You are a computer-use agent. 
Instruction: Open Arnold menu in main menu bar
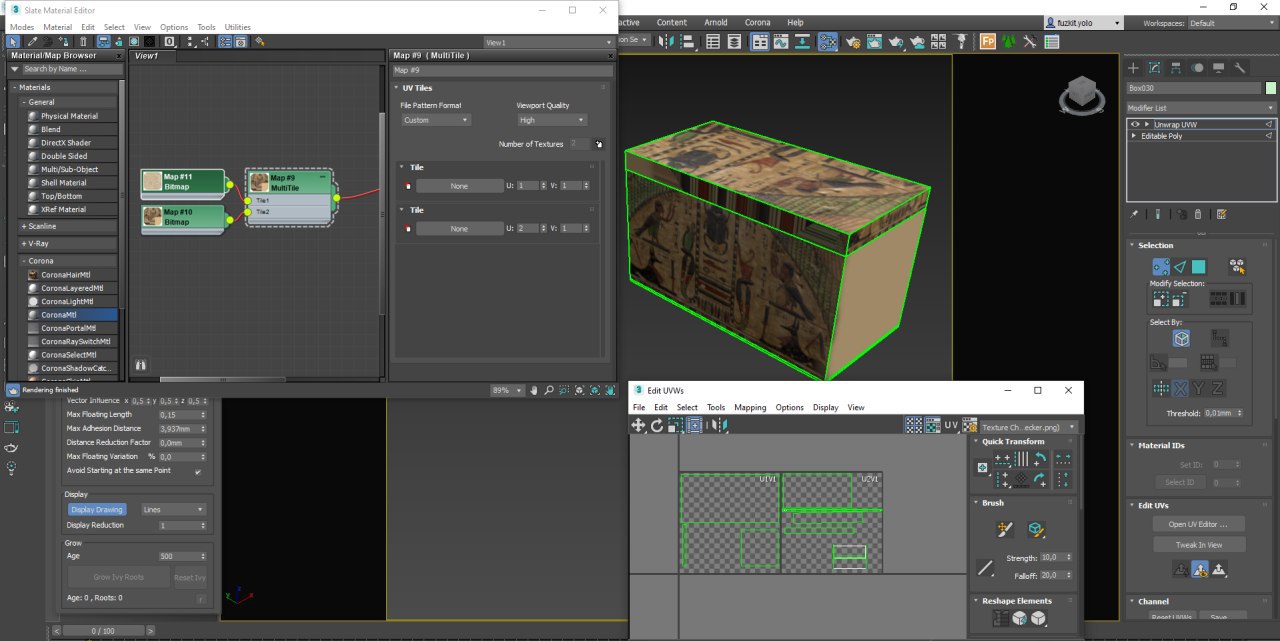pos(716,22)
